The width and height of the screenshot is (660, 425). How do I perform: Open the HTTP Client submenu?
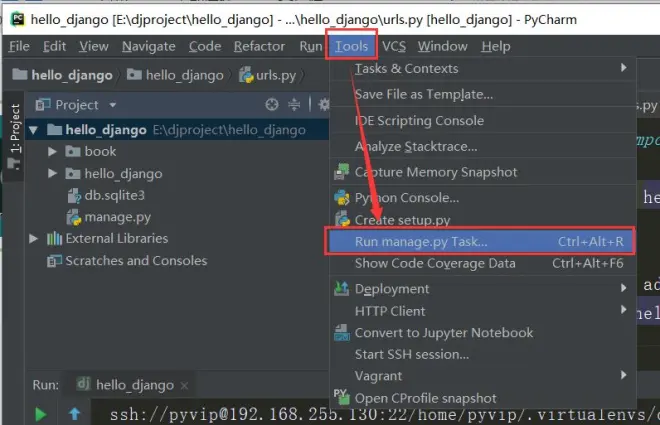click(x=483, y=311)
